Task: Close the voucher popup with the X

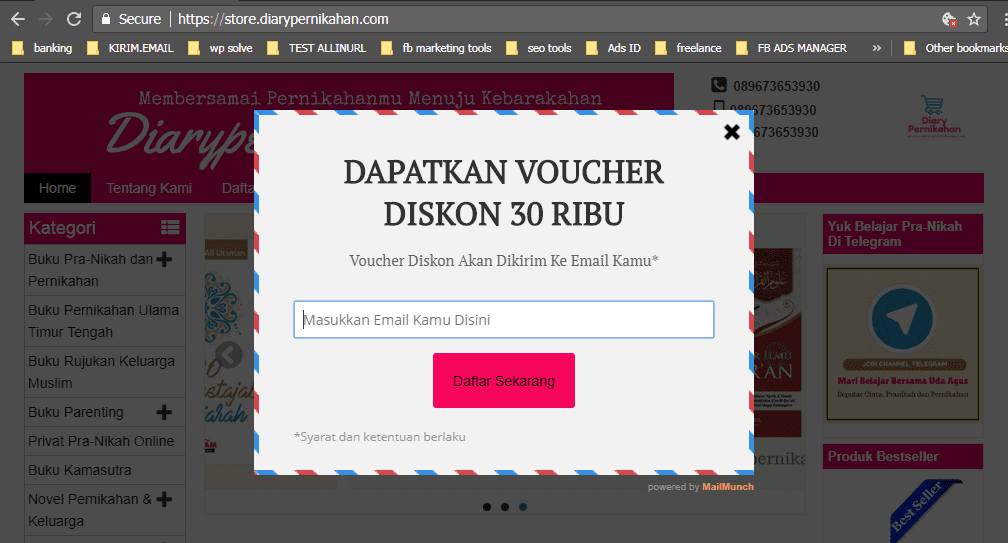Action: pyautogui.click(x=732, y=132)
